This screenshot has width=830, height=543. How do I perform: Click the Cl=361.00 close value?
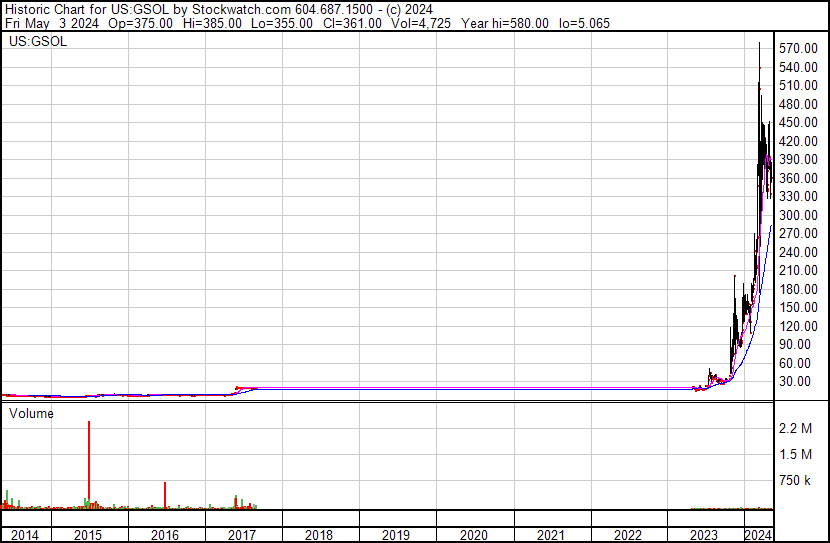point(352,23)
